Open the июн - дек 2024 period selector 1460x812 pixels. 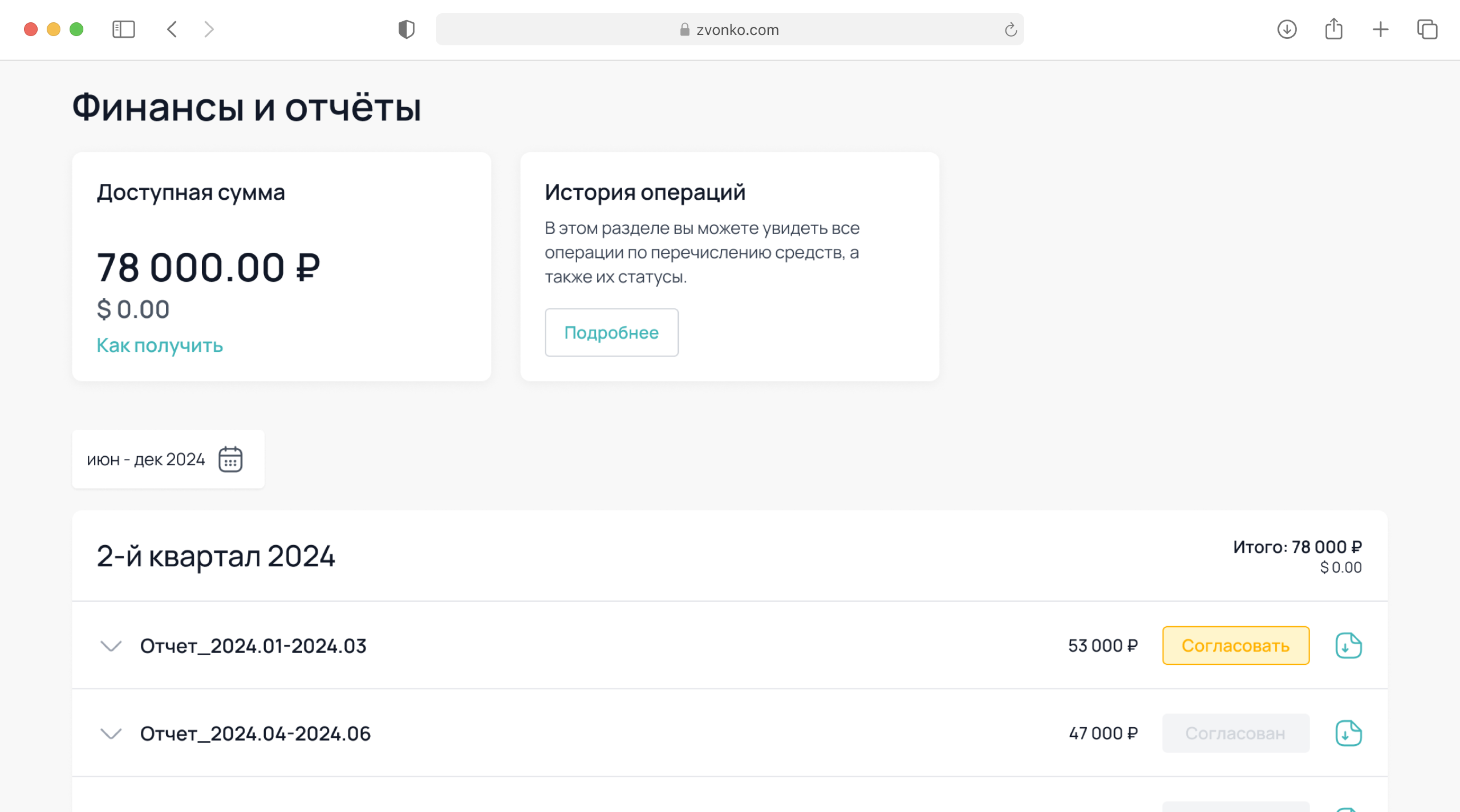click(146, 459)
